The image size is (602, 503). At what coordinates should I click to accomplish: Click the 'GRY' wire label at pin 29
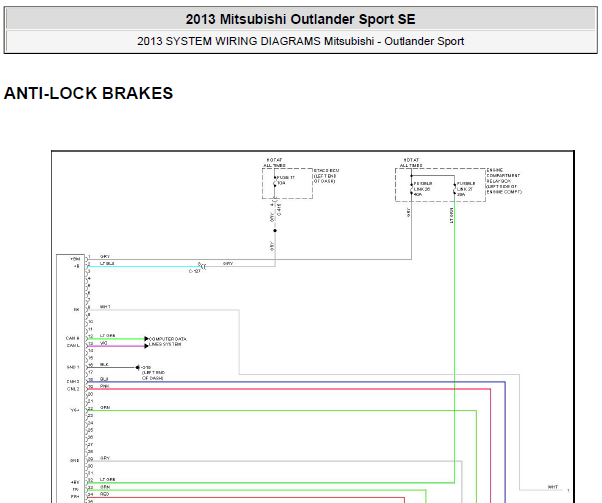coord(105,458)
